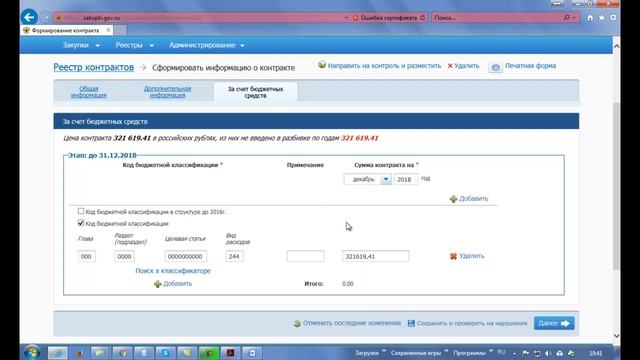640x360 pixels.
Task: Click the browser Back arrow button
Action: pos(29,17)
